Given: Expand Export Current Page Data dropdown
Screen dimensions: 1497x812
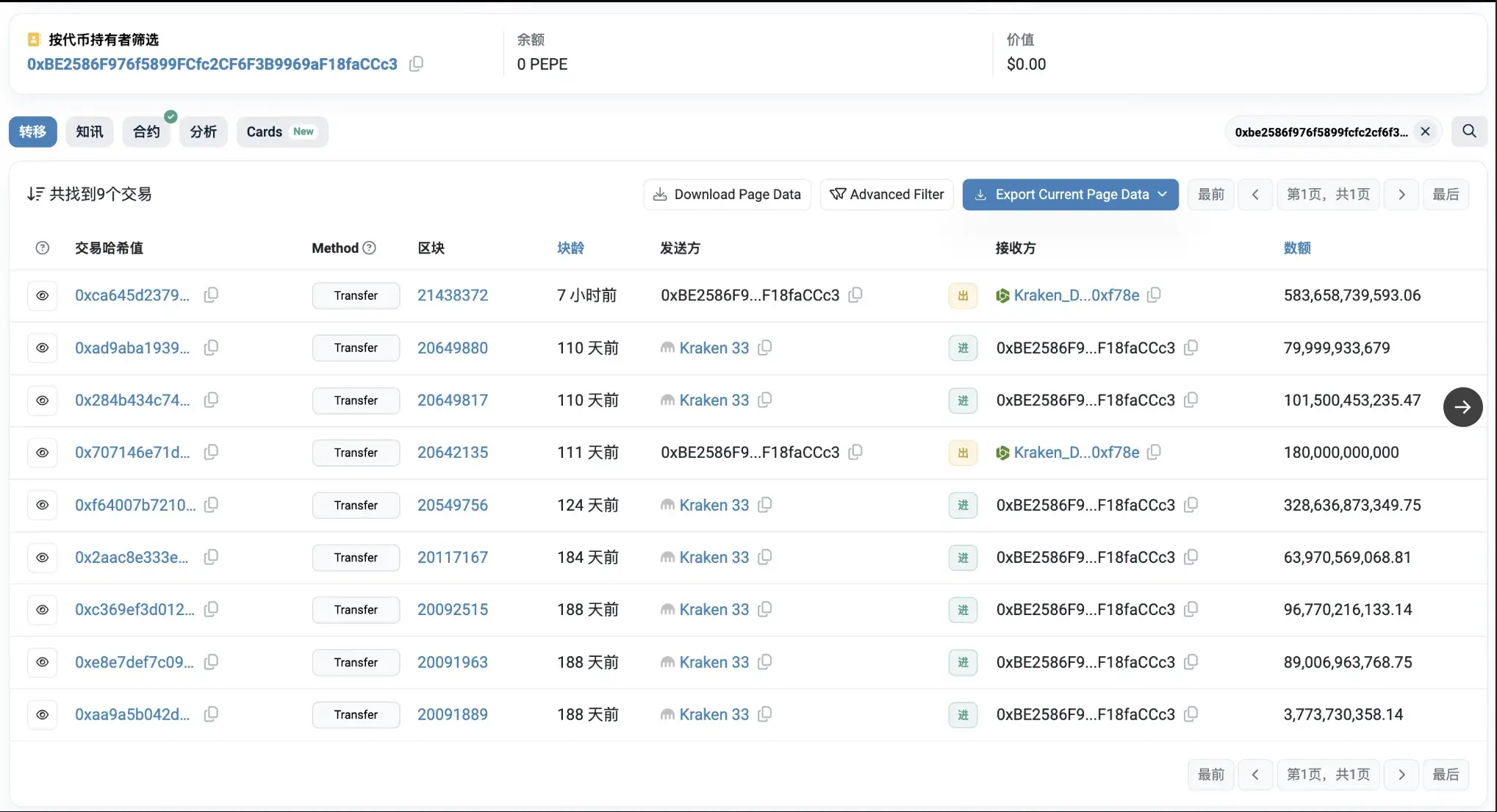Looking at the screenshot, I should point(1163,195).
